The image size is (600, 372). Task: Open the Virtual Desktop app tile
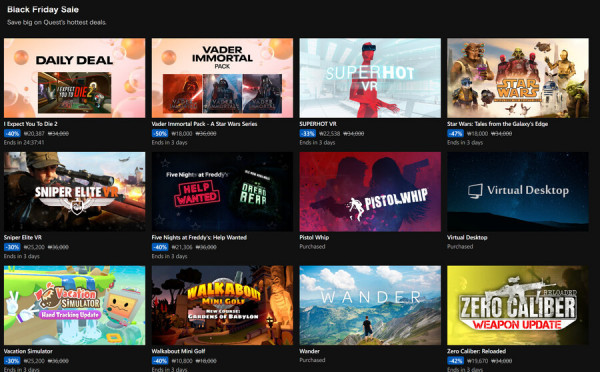[518, 192]
